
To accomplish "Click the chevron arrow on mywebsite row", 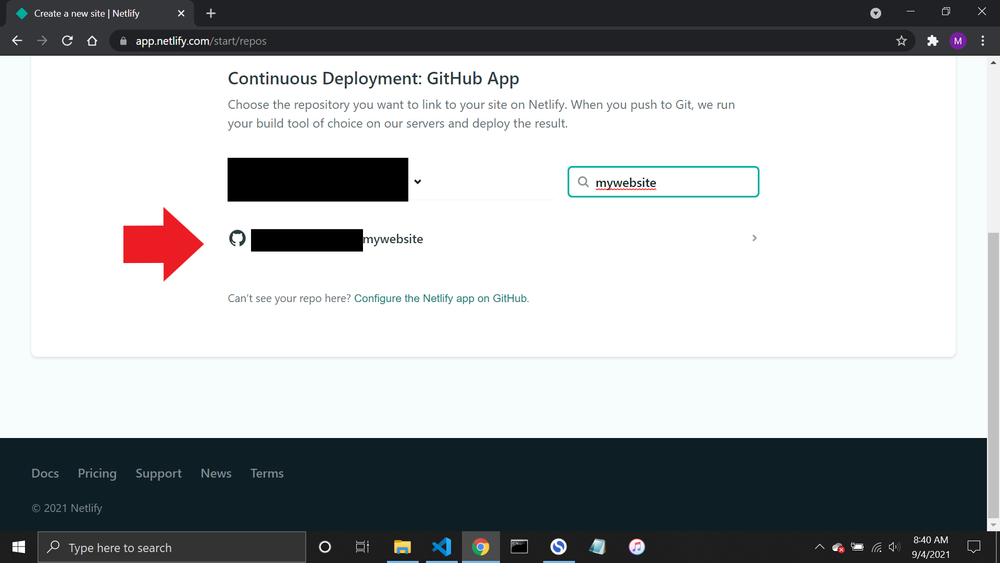I will click(754, 238).
